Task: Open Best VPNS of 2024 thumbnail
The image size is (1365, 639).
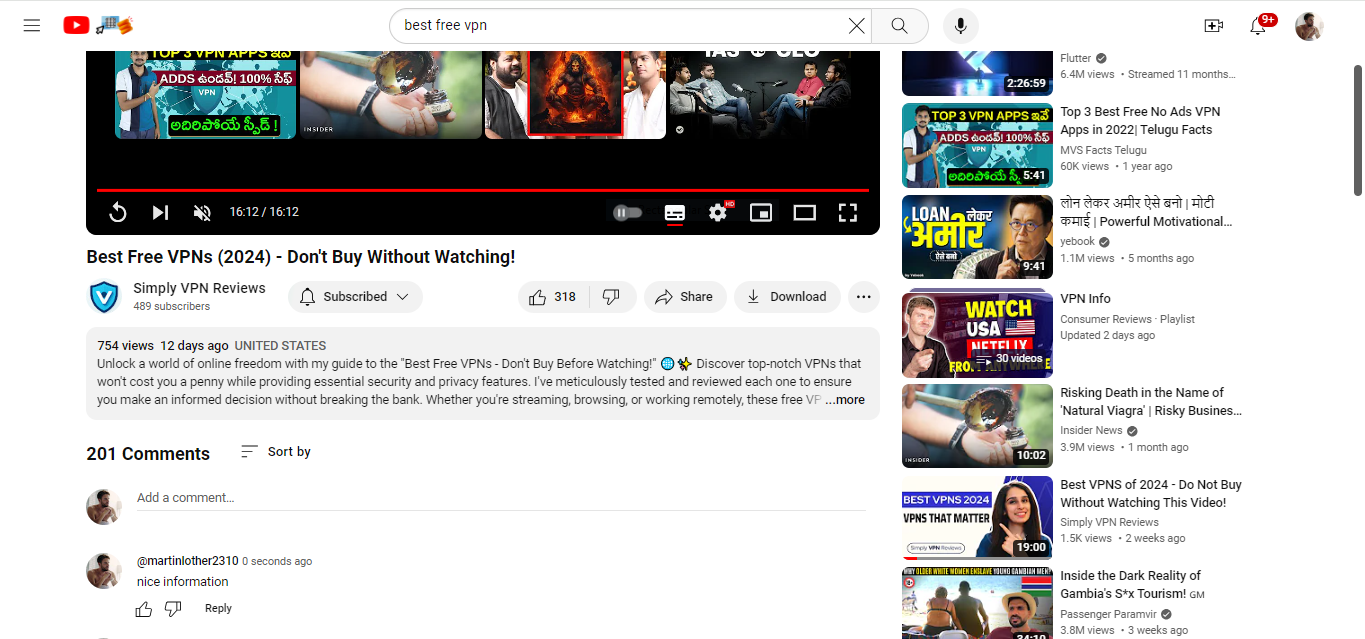Action: click(977, 517)
